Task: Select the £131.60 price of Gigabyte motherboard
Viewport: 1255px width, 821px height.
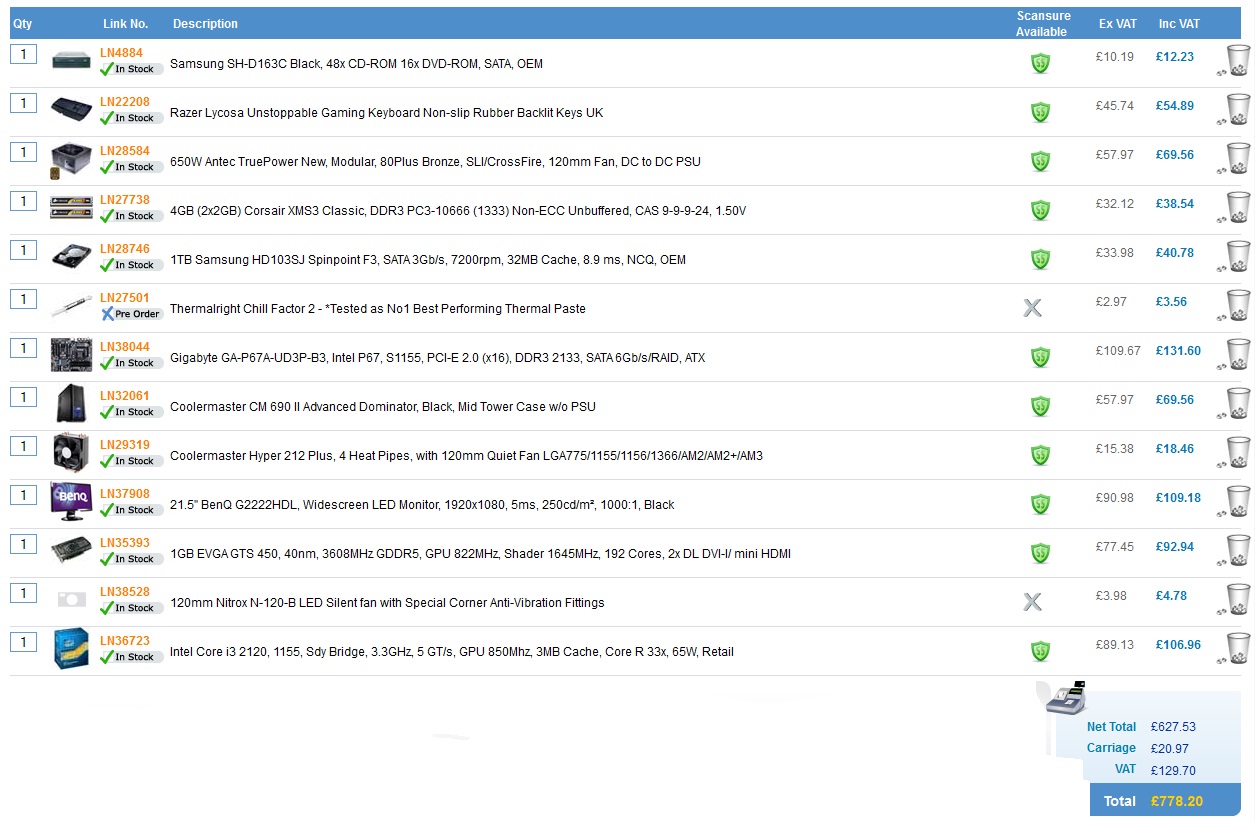Action: (x=1178, y=351)
